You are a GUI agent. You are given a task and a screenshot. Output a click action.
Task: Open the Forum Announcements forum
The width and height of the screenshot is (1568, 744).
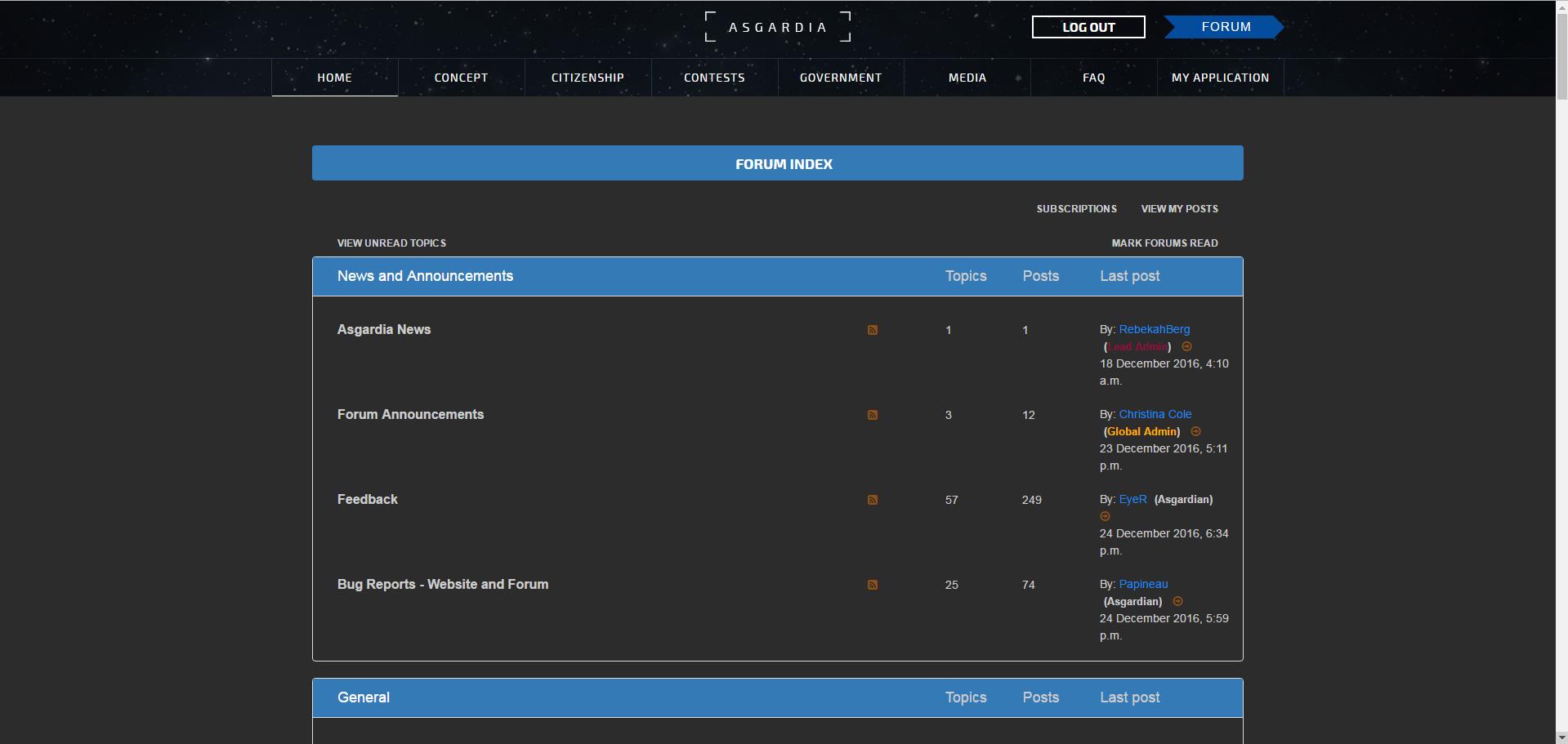pos(410,415)
